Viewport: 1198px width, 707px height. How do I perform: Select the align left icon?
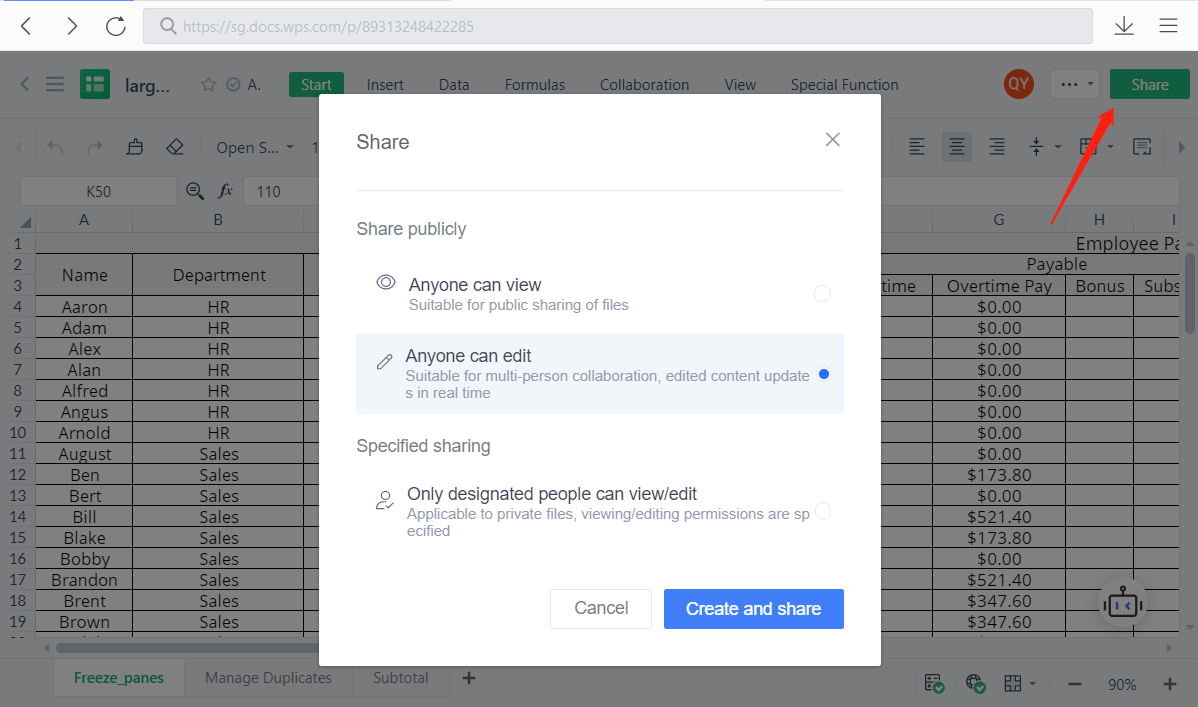916,146
